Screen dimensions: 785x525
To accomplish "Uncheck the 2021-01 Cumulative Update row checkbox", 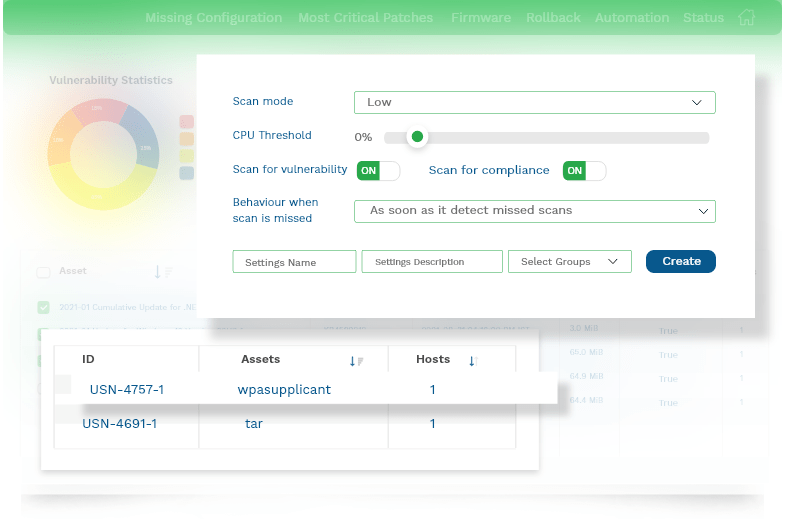I will (x=44, y=307).
